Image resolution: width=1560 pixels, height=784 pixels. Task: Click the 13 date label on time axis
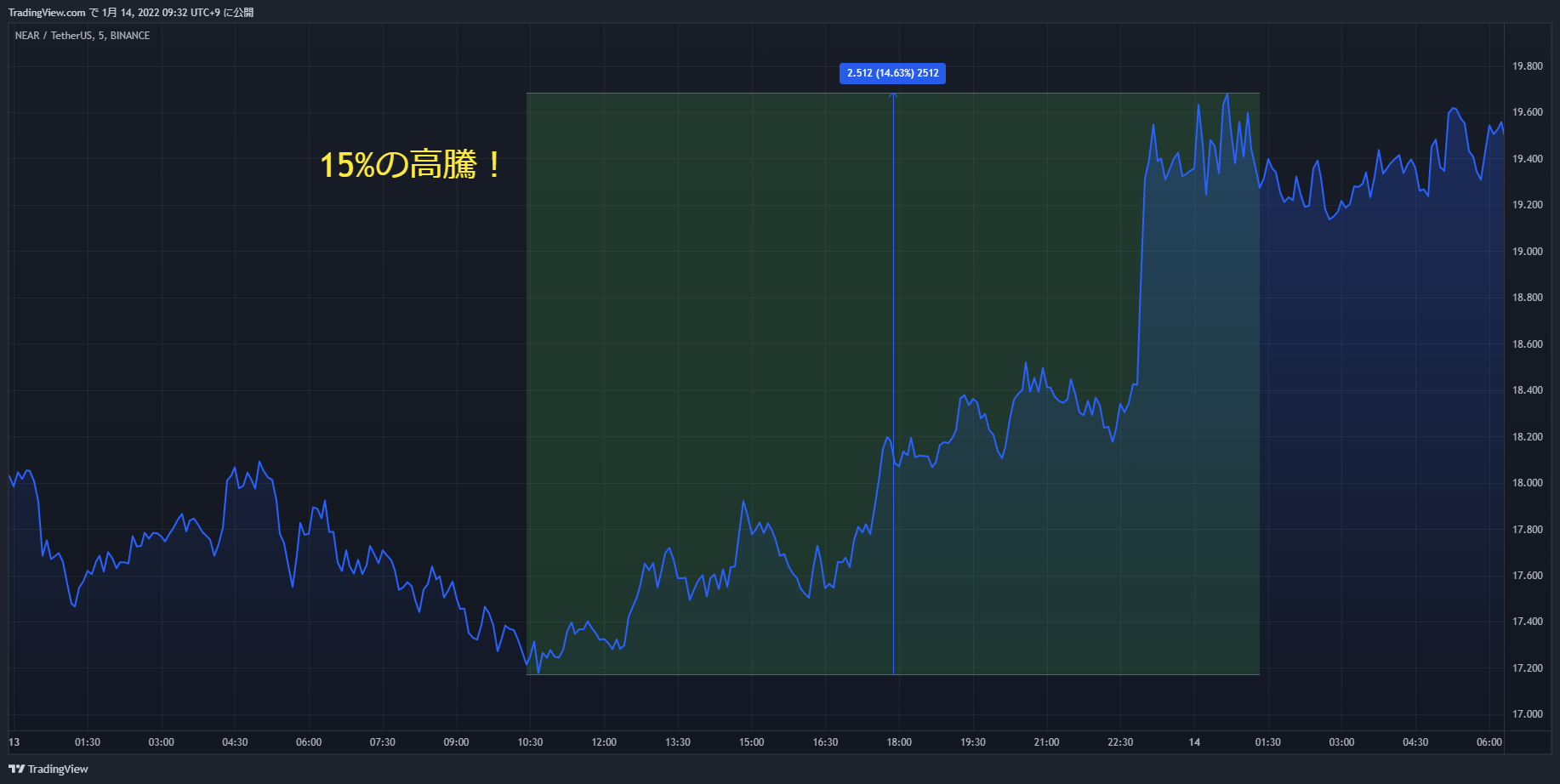point(14,742)
